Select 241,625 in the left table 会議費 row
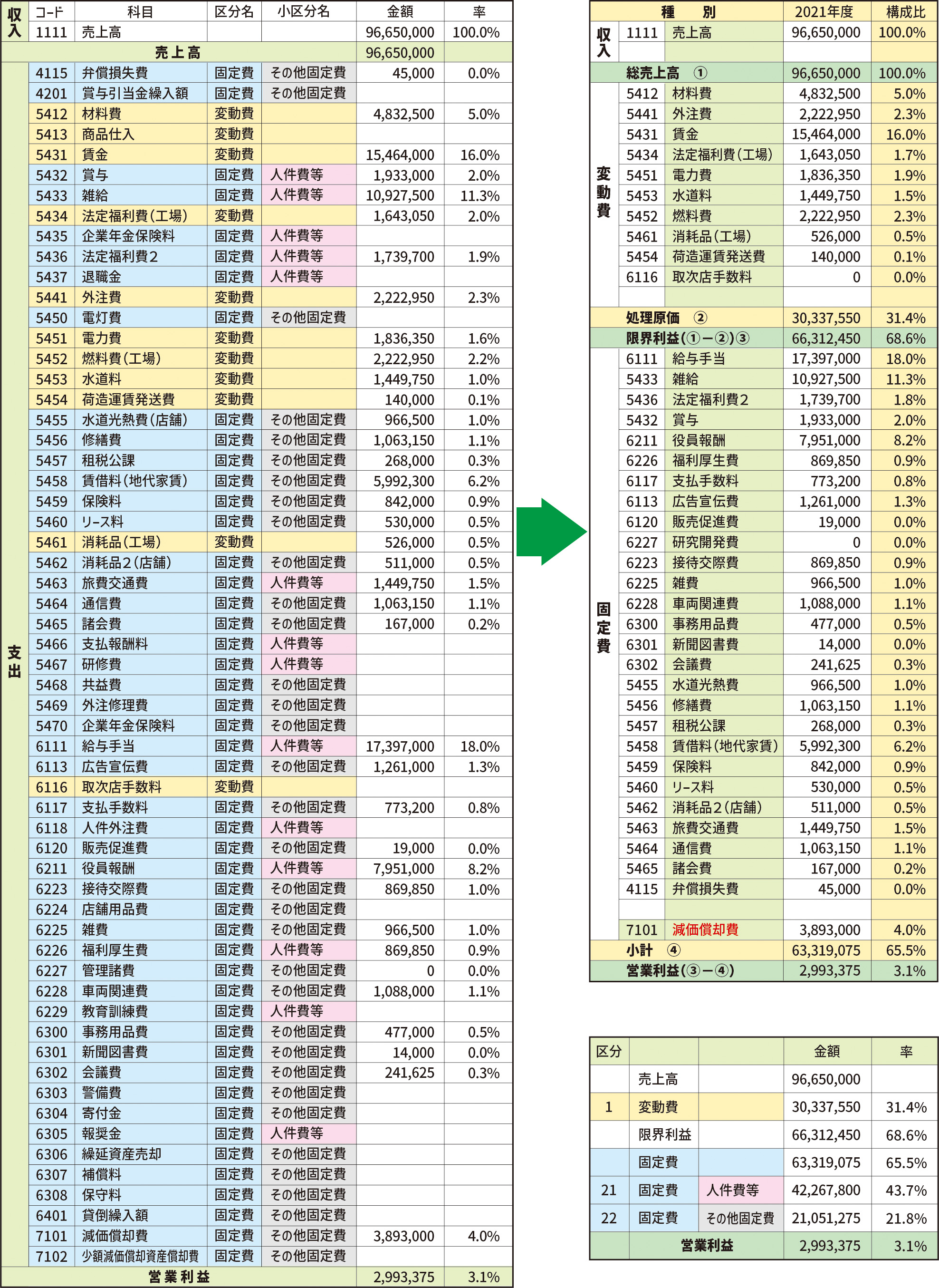This screenshot has height=1288, width=939. [400, 1073]
